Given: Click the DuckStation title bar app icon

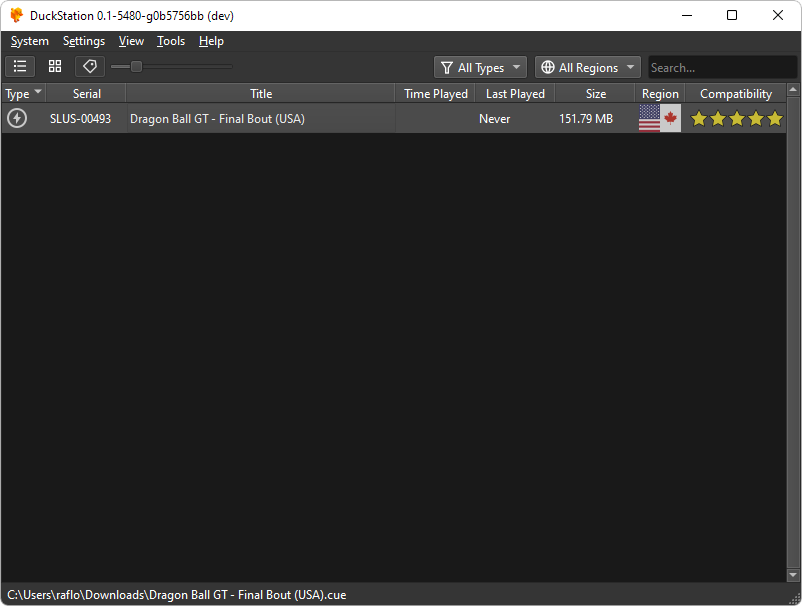Looking at the screenshot, I should 16,15.
